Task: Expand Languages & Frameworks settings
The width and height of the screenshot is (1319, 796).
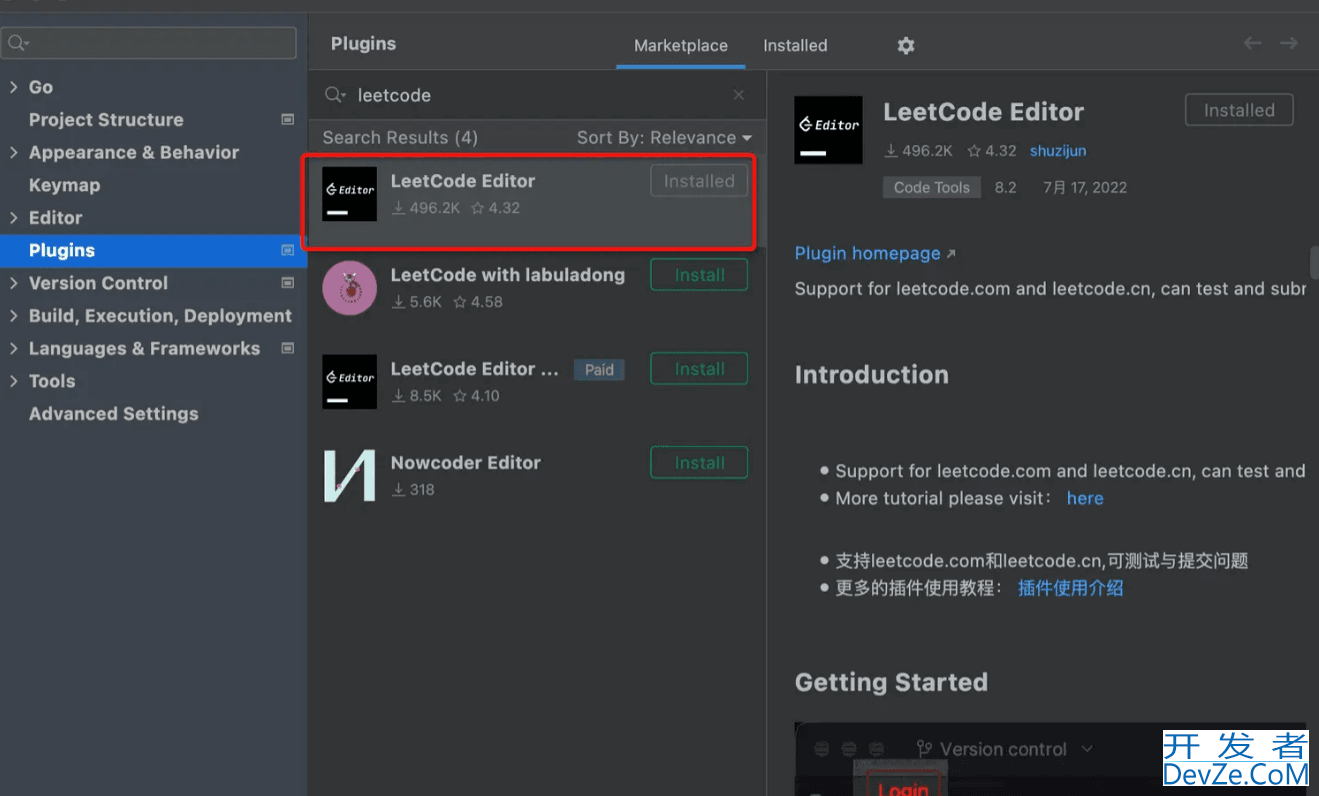Action: click(x=14, y=348)
